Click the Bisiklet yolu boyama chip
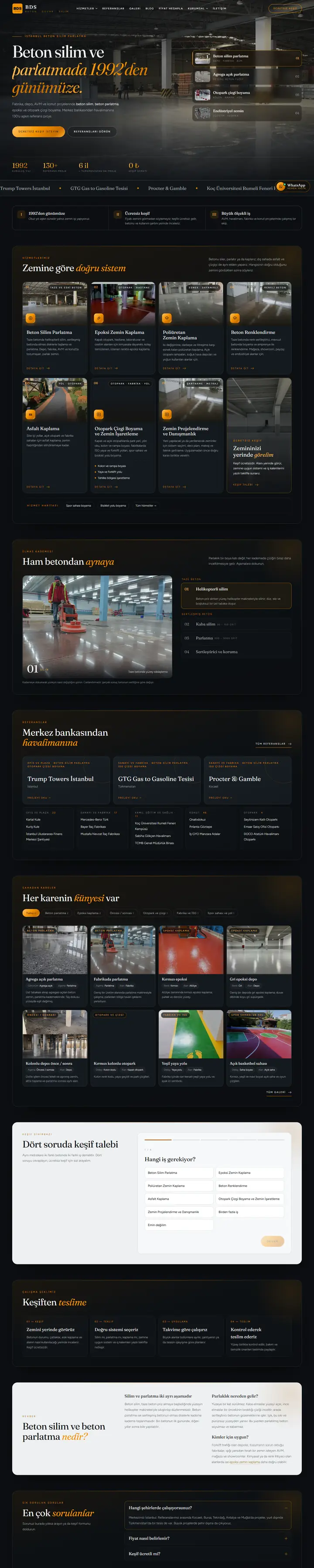This screenshot has width=314, height=1568. point(113,505)
